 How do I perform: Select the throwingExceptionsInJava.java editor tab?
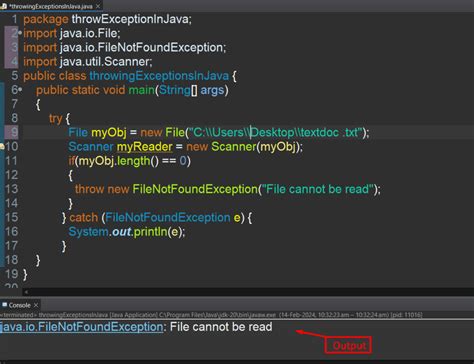(x=51, y=6)
